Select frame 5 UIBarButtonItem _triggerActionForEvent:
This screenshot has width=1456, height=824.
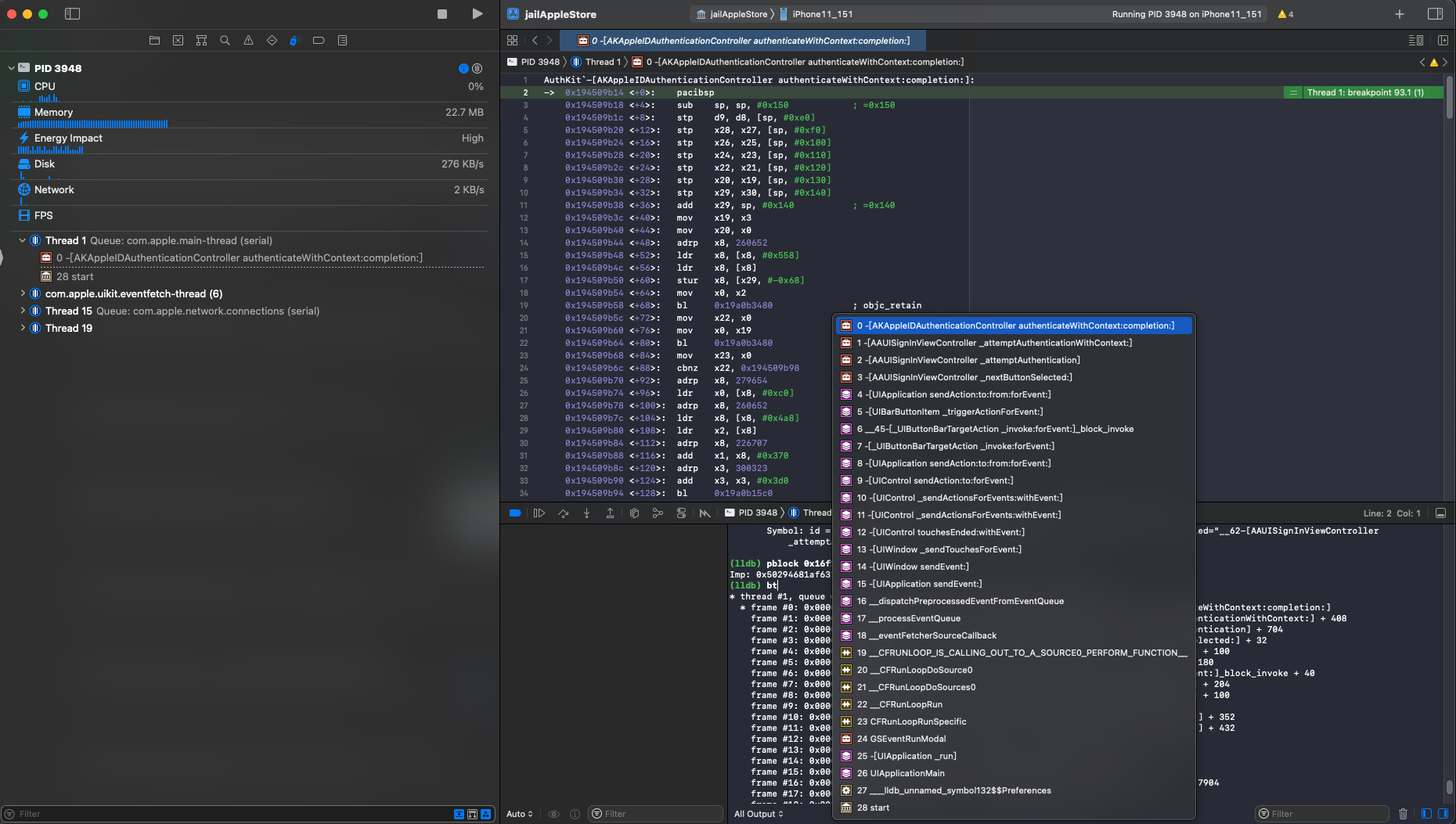click(x=1014, y=412)
